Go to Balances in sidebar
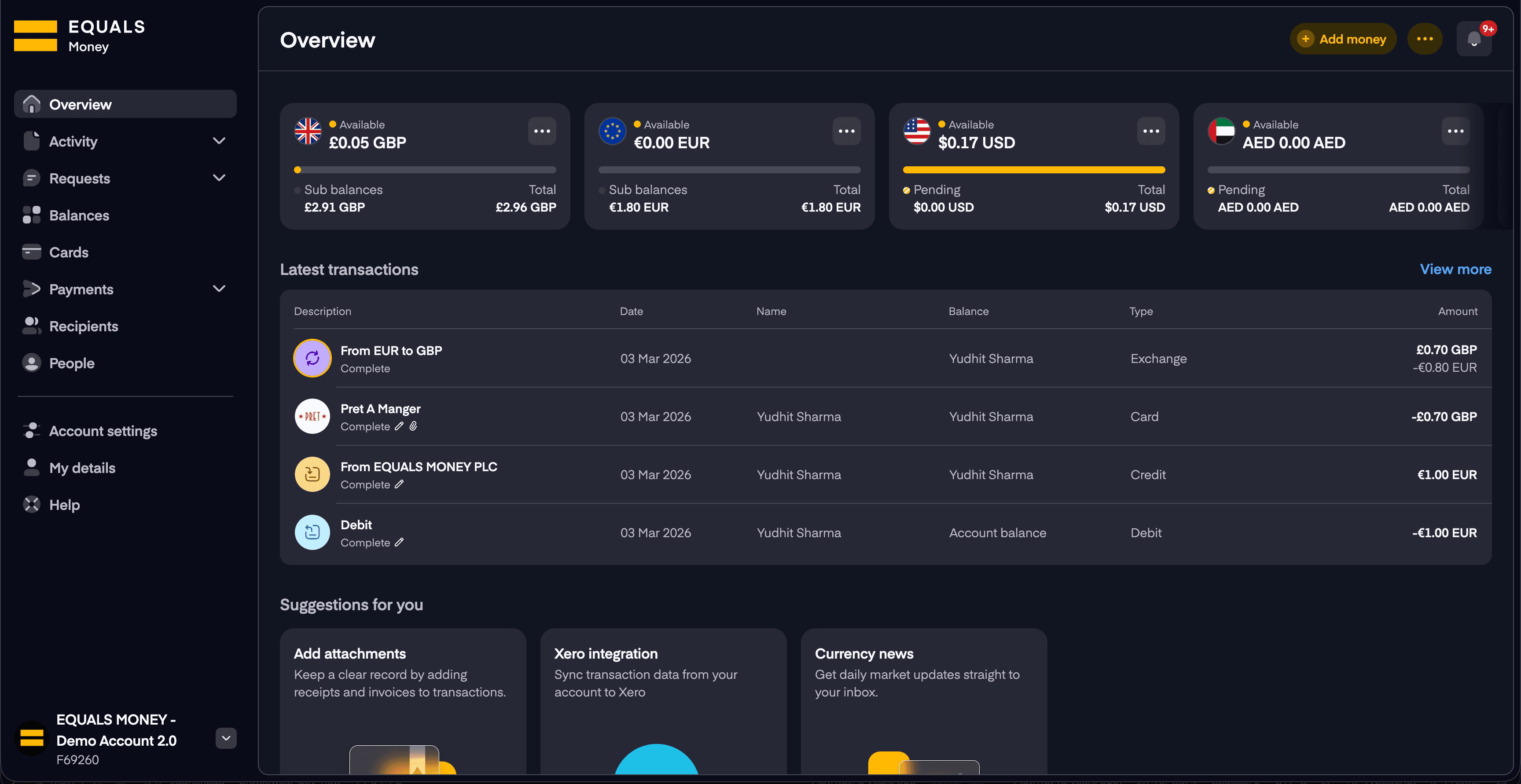 click(79, 216)
